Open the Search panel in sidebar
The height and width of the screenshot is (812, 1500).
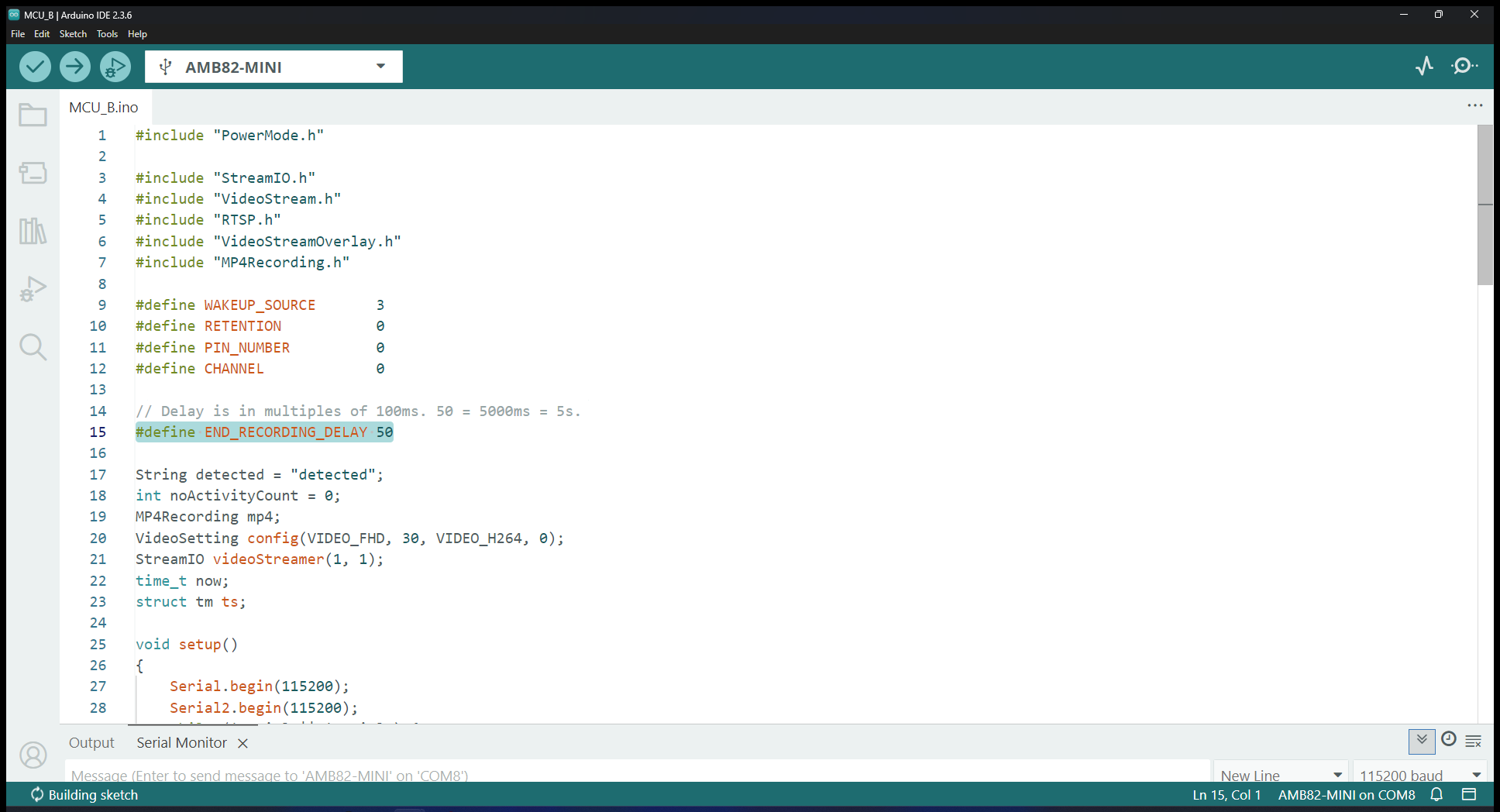point(33,346)
